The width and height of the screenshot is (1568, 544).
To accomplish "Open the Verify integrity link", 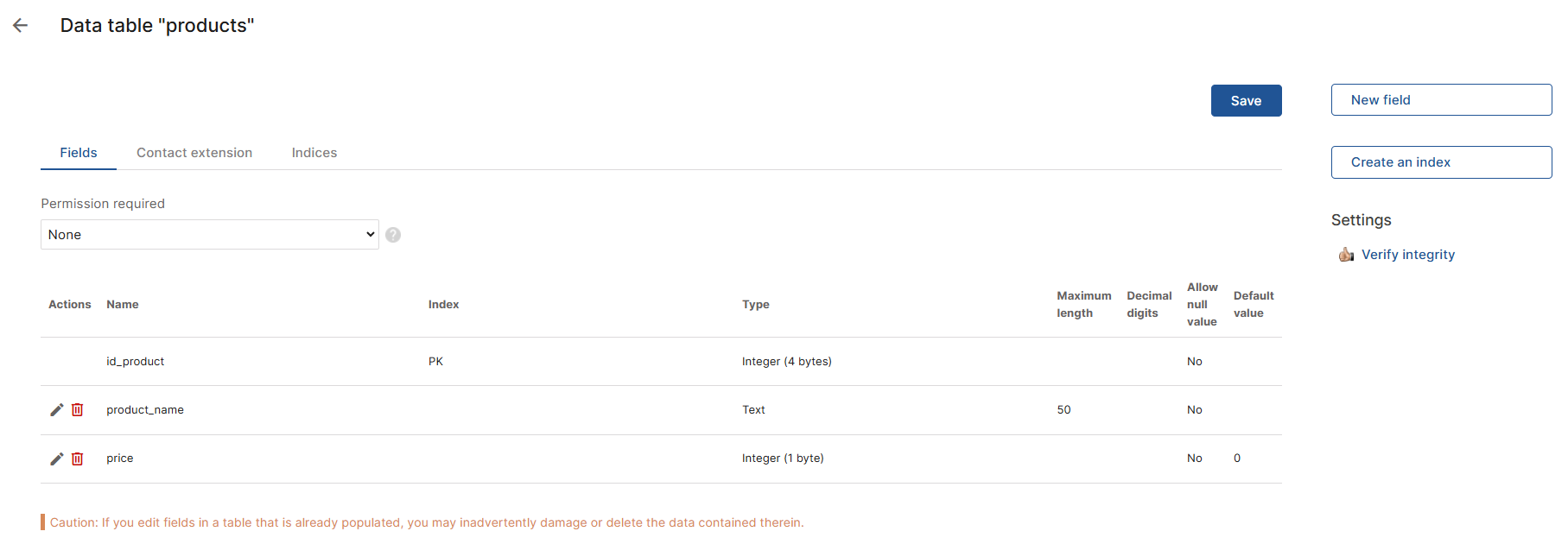I will 1408,255.
